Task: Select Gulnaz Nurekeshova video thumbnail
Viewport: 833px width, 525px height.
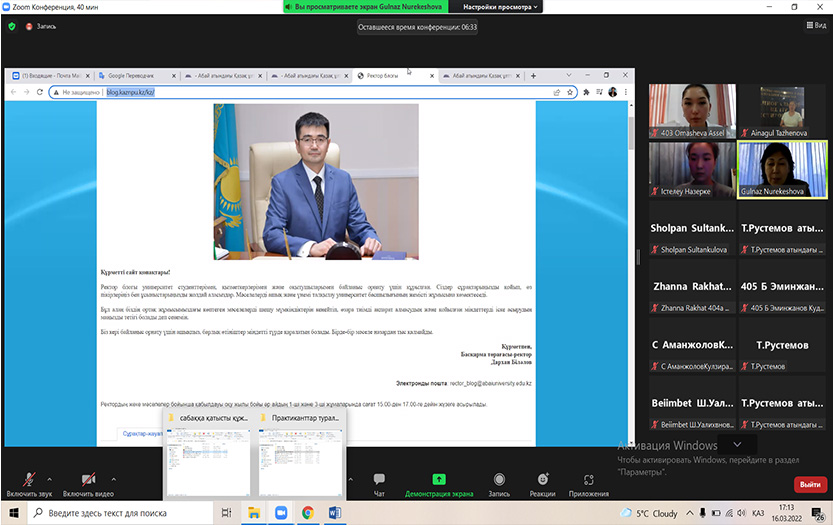Action: pos(782,170)
